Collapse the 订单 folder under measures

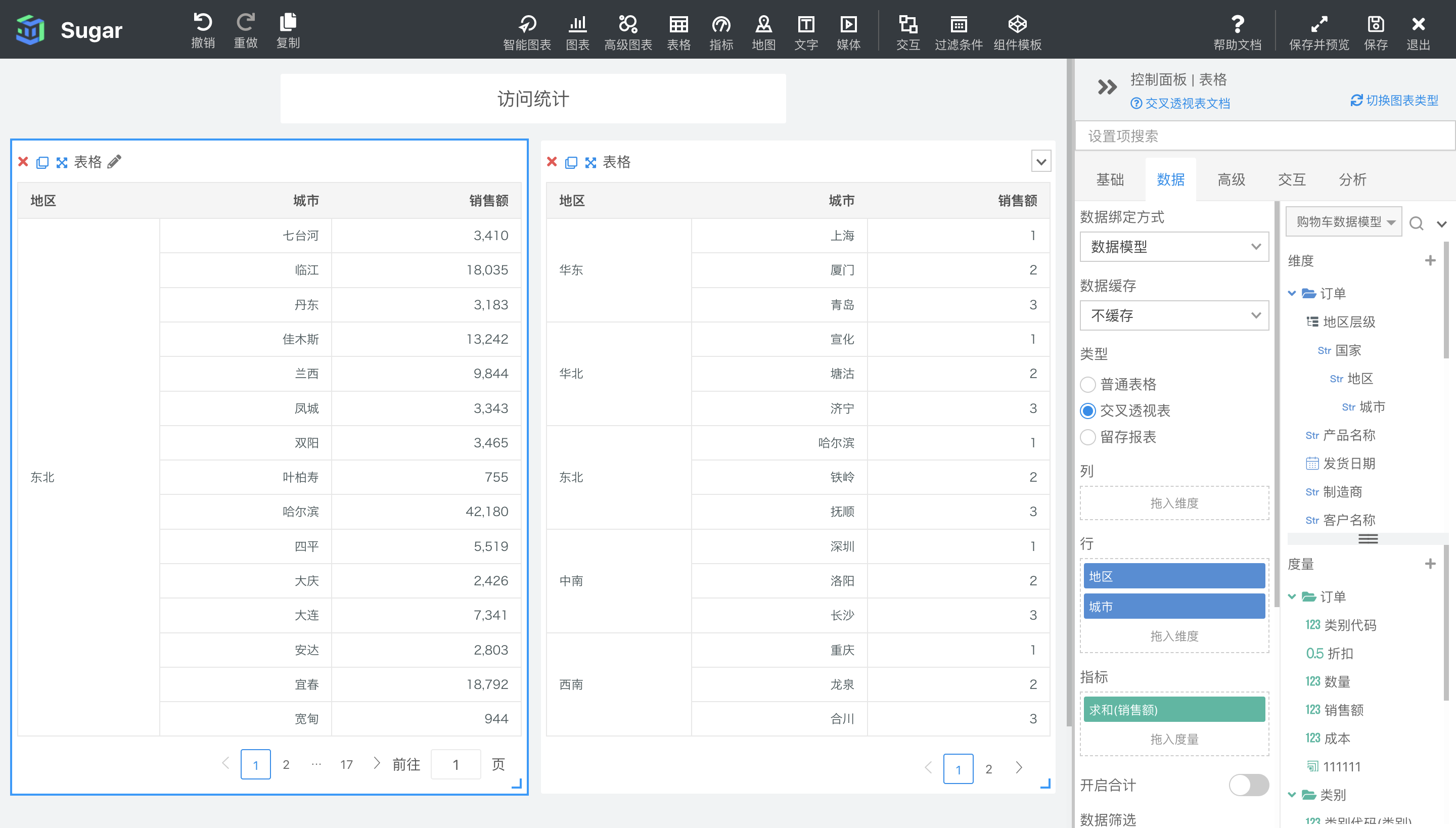[x=1292, y=596]
